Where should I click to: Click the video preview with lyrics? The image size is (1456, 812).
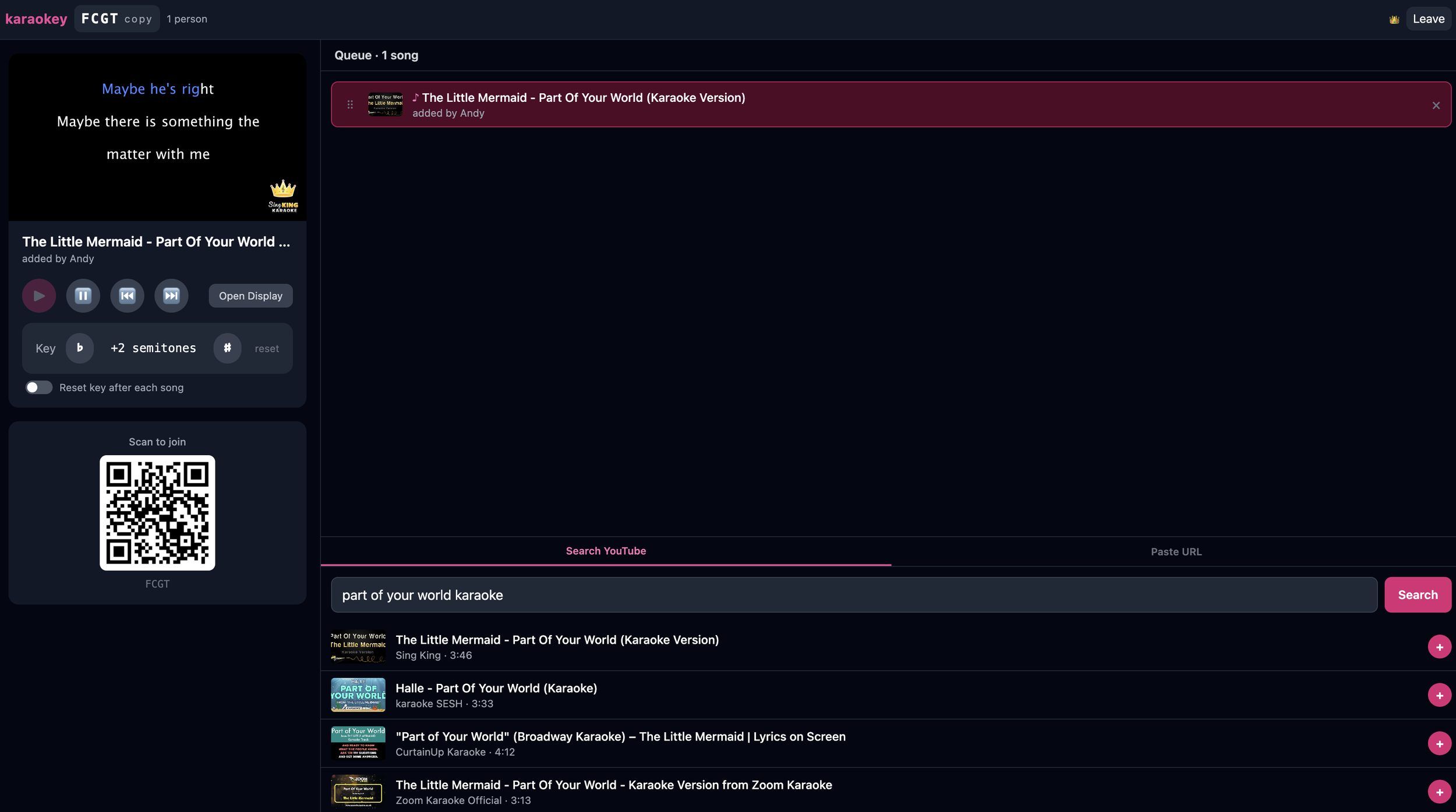[x=157, y=137]
